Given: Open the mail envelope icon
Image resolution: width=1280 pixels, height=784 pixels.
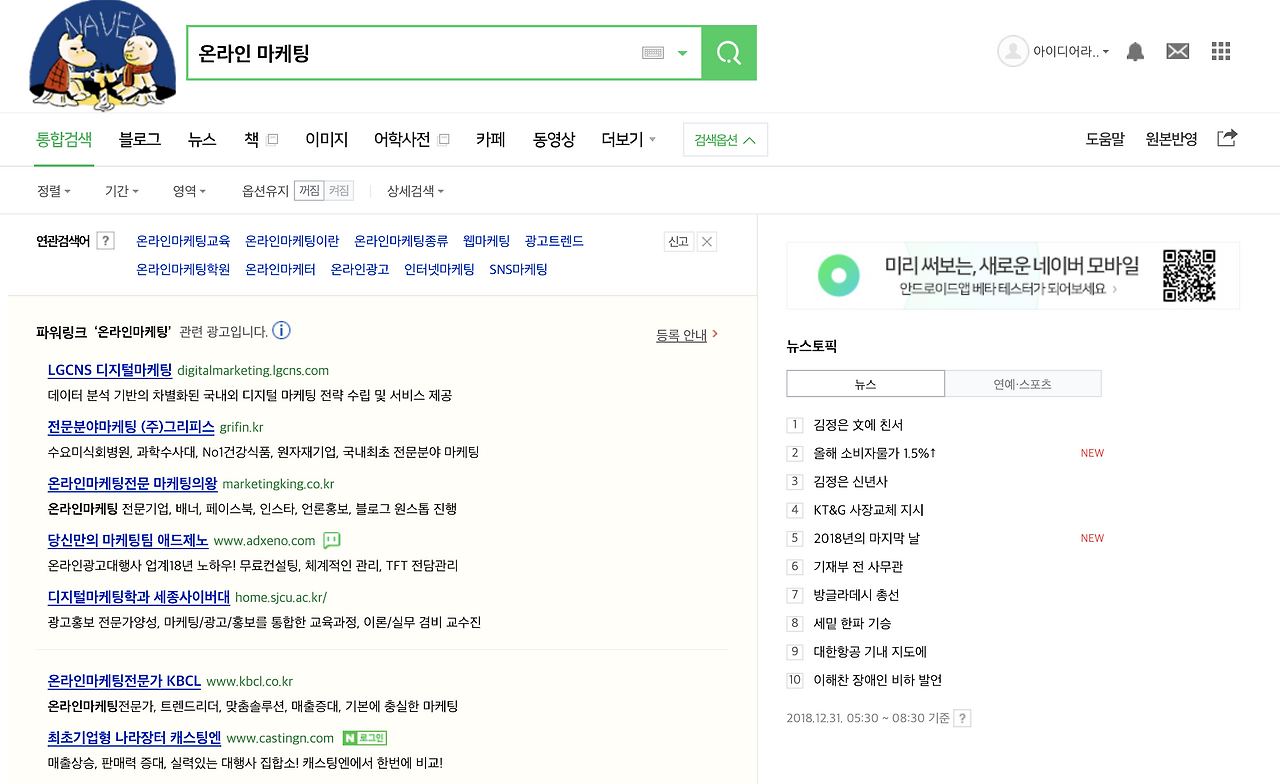Looking at the screenshot, I should pyautogui.click(x=1177, y=50).
